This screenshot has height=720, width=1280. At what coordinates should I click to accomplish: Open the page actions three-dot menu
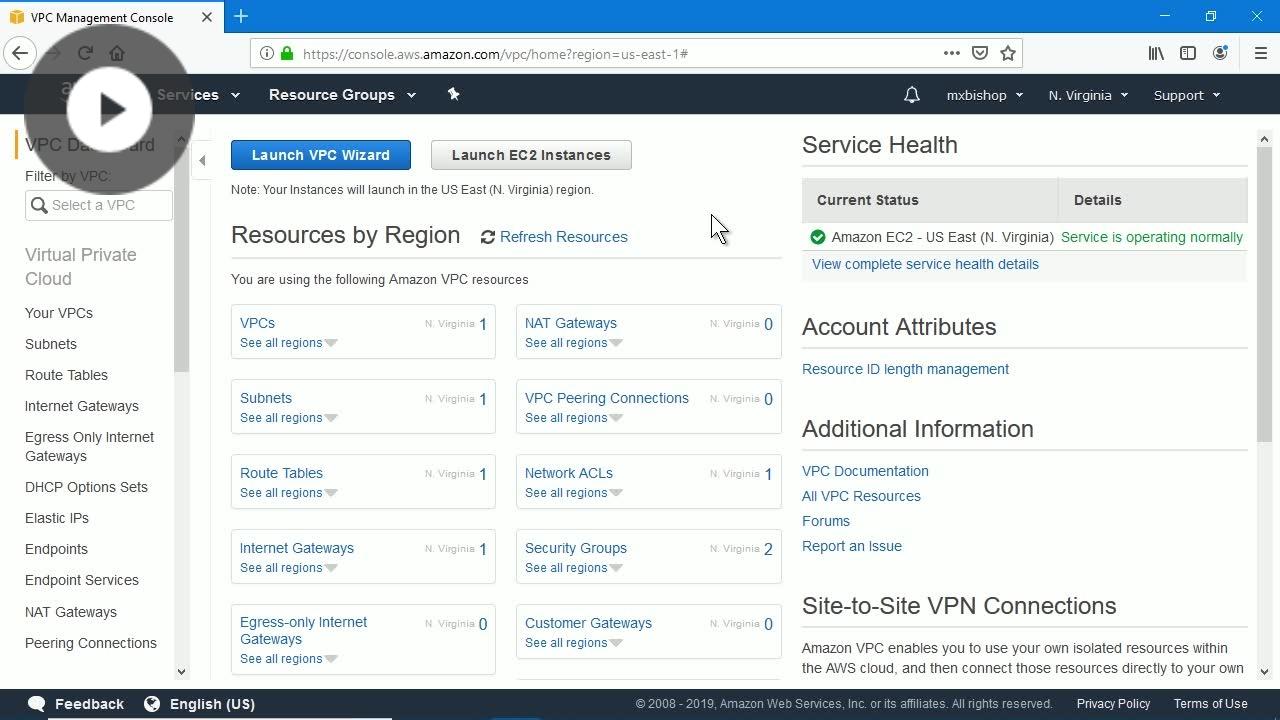952,54
